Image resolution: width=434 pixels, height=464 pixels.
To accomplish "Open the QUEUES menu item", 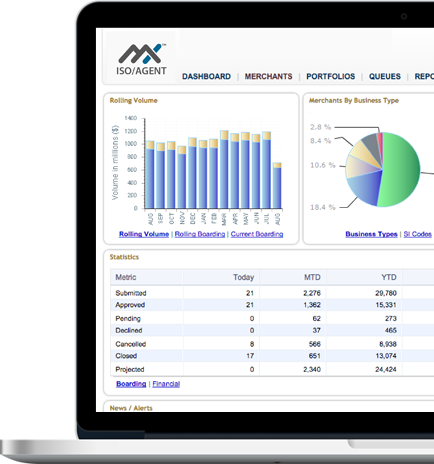I will [x=385, y=76].
